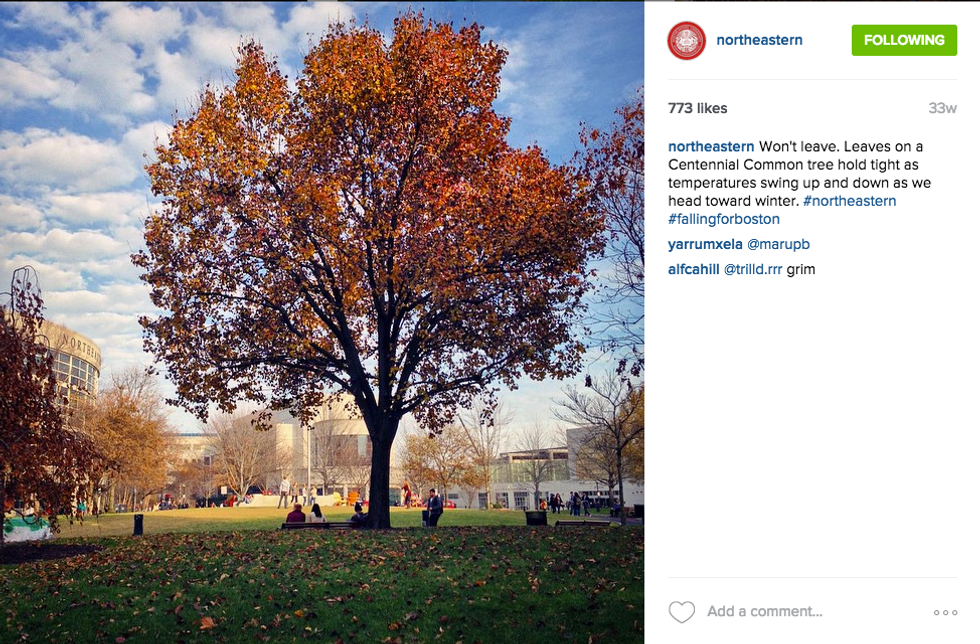Click the word "grim" in alfcahill's comment
This screenshot has width=980, height=644.
(x=801, y=269)
